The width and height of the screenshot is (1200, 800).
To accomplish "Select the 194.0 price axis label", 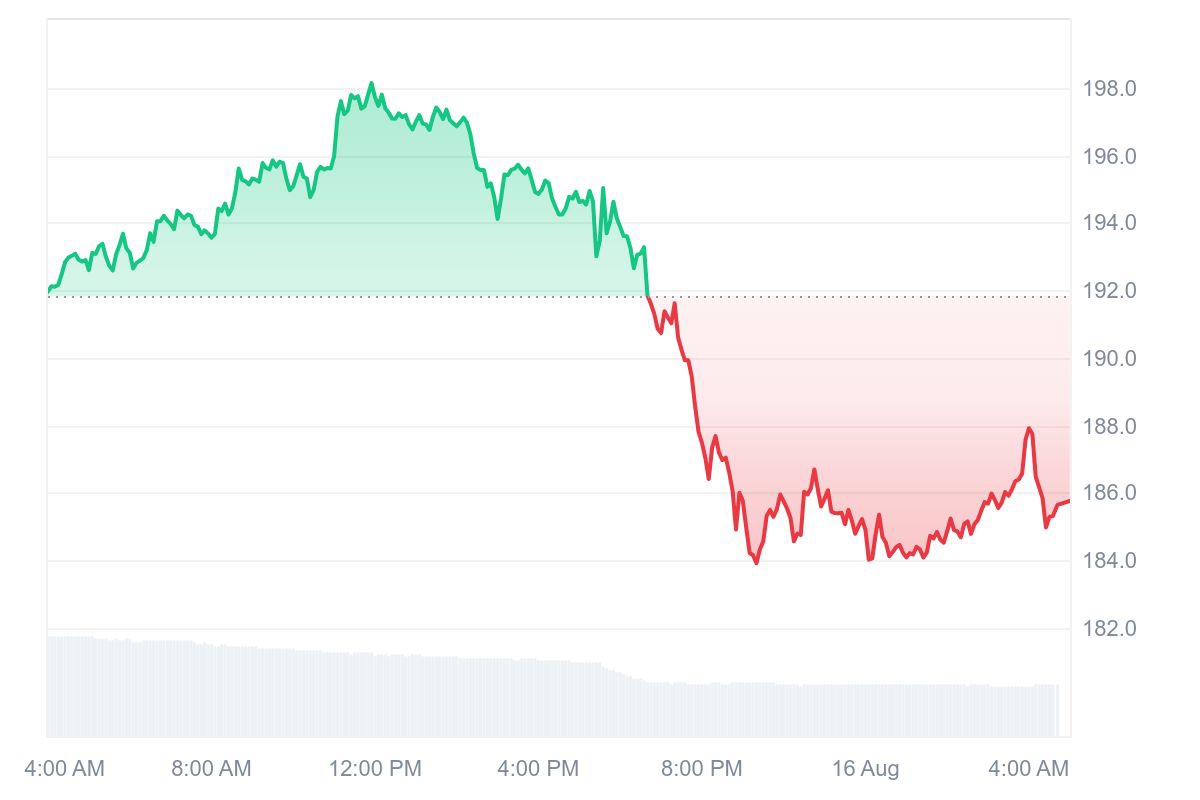I will coord(1109,223).
